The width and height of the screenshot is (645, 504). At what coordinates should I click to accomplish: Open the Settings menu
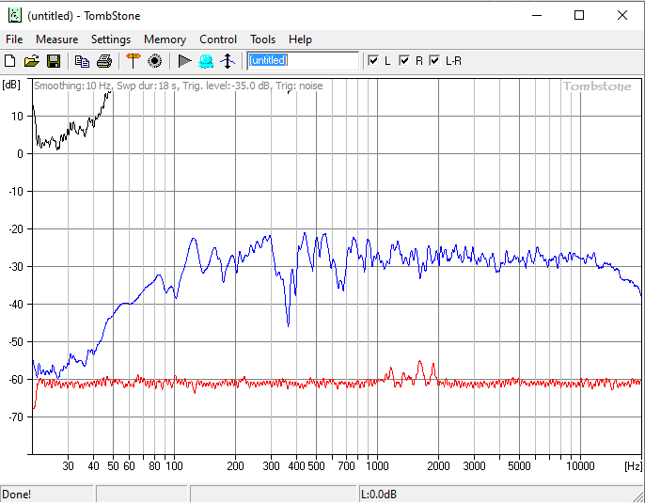pyautogui.click(x=111, y=39)
